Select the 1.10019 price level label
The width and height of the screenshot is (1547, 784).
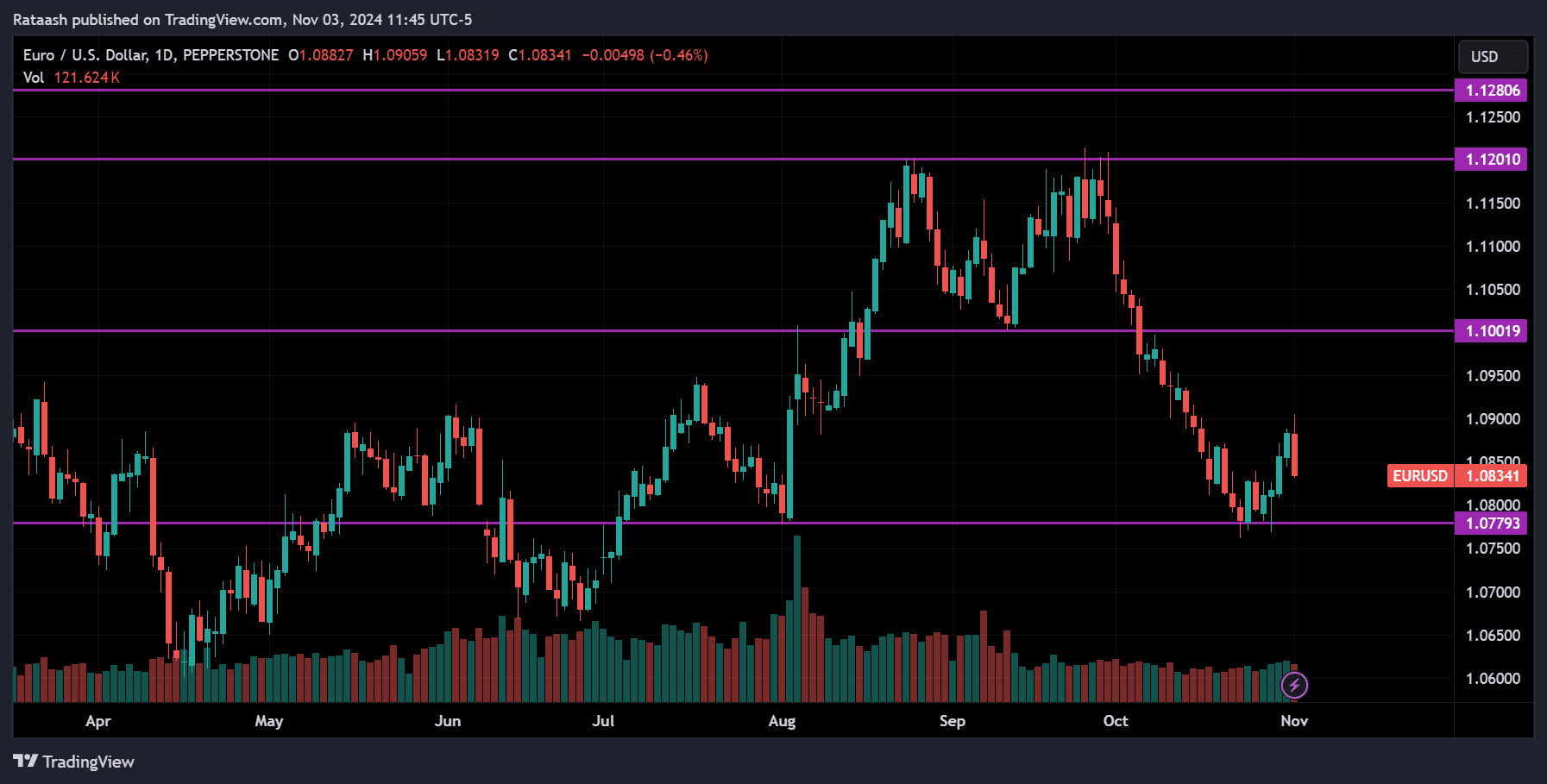1491,331
